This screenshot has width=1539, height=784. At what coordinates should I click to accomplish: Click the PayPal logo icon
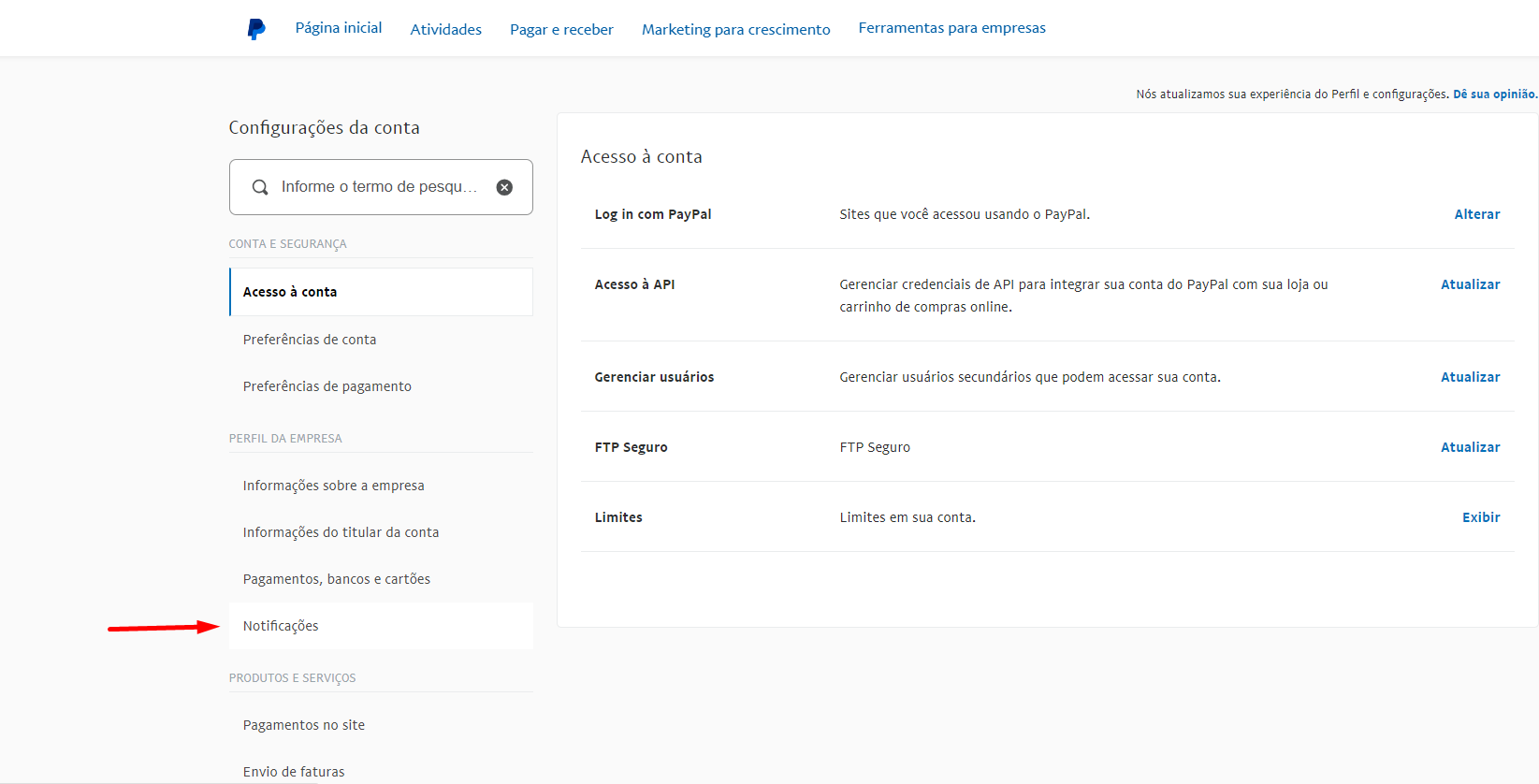coord(256,29)
